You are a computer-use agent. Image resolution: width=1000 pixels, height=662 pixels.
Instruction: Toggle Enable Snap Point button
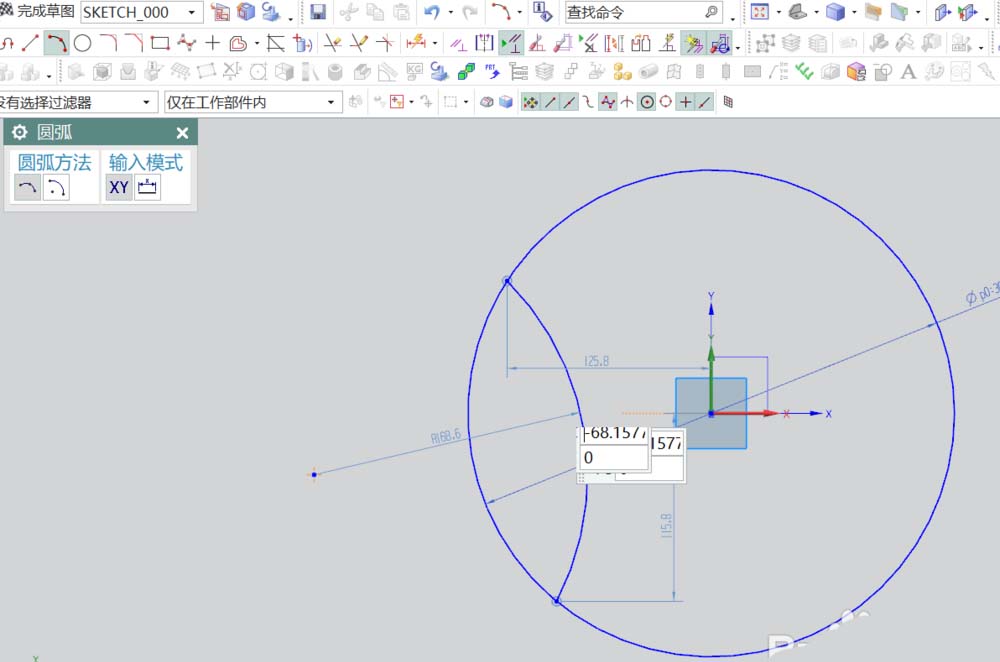coord(530,102)
